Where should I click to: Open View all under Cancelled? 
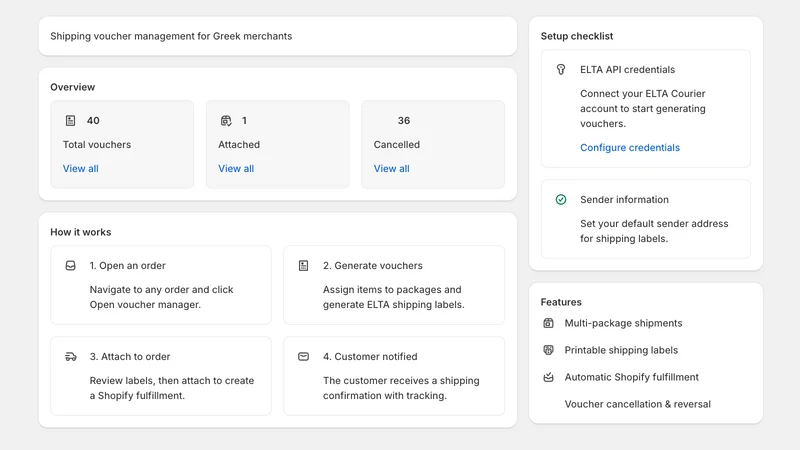coord(391,168)
